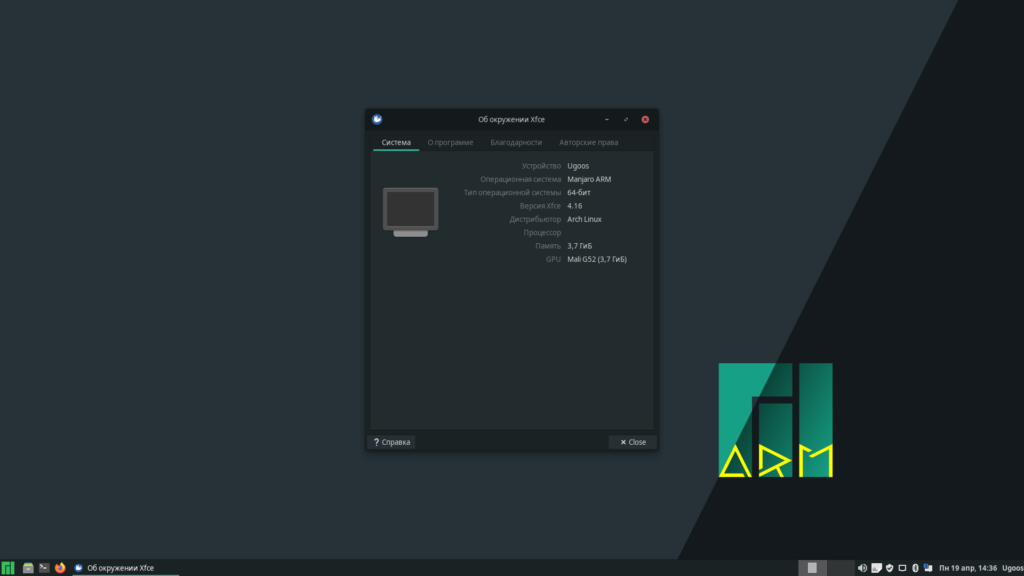Viewport: 1024px width, 576px height.
Task: Switch to the second workspace in the pager
Action: (x=840, y=568)
